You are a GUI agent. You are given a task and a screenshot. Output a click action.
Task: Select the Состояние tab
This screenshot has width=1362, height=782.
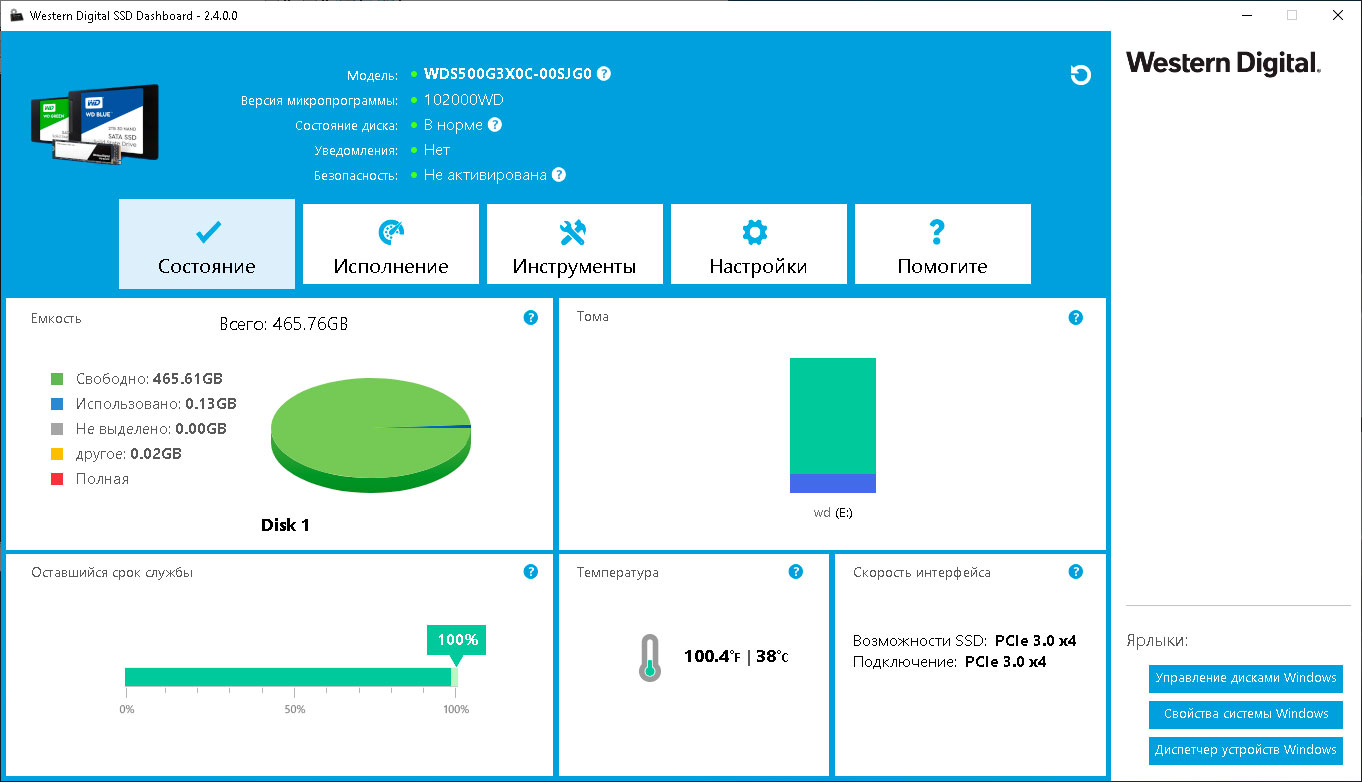point(207,244)
